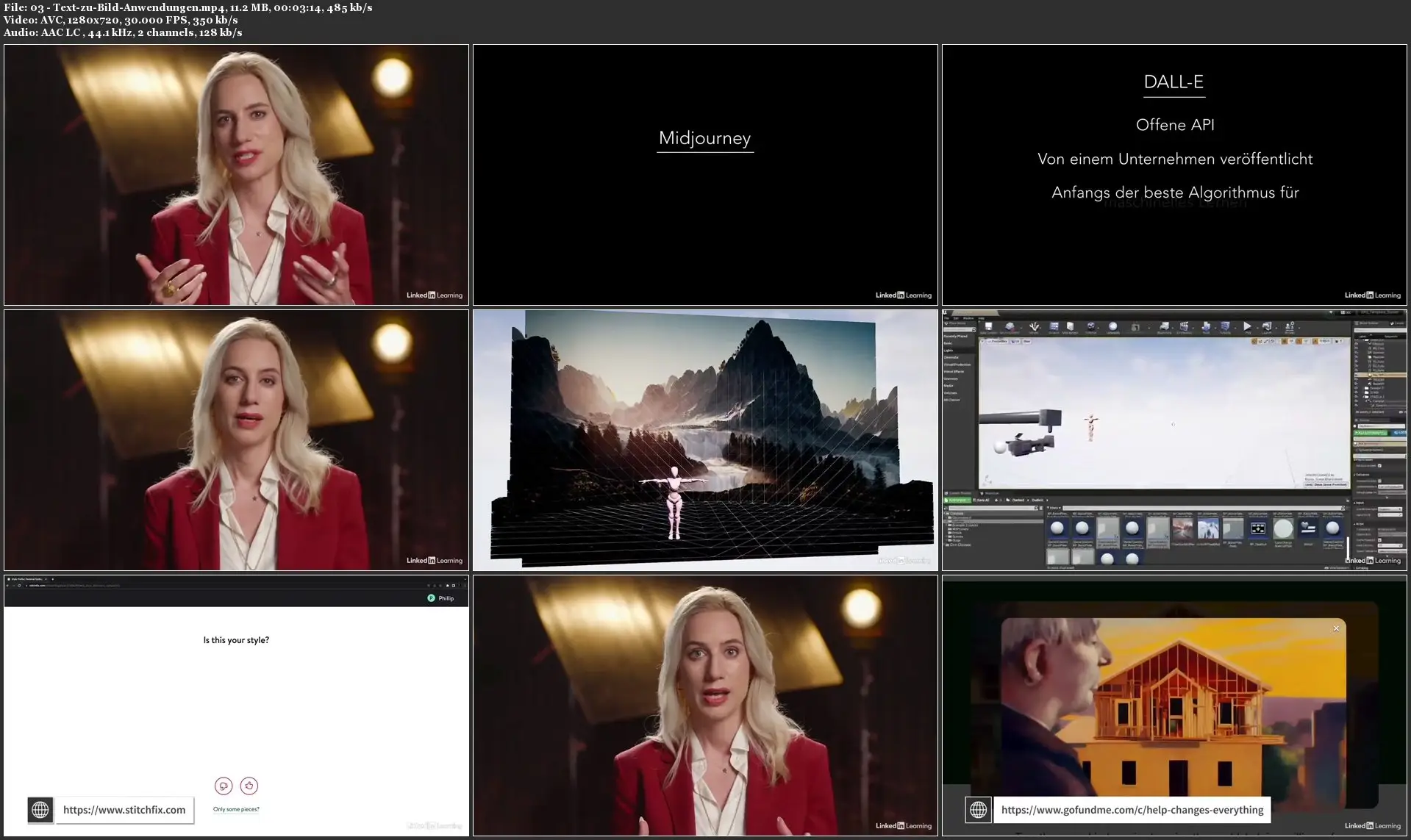The image size is (1411, 840).
Task: Click the Save All button in Content Browser
Action: pos(981,500)
